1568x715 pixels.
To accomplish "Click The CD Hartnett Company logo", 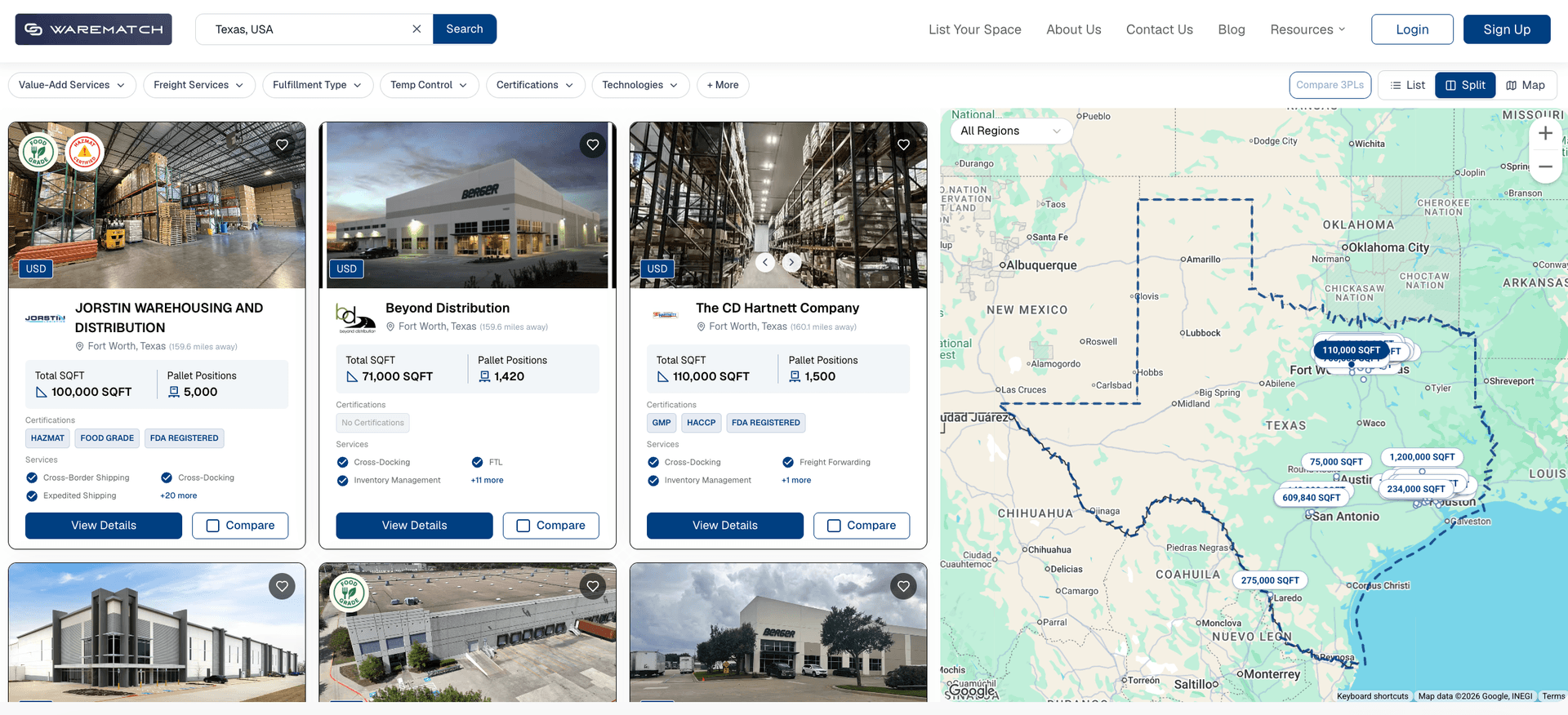I will tap(666, 315).
